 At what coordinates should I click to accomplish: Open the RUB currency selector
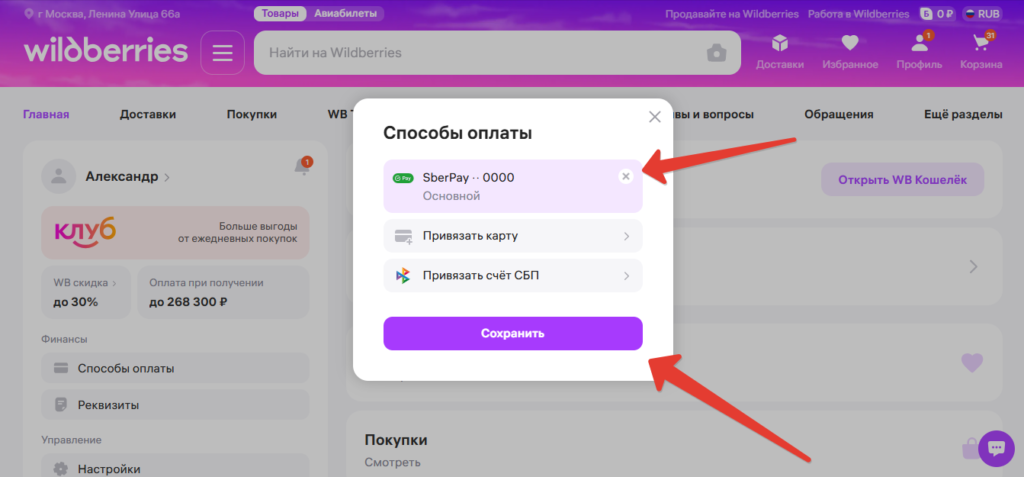coord(982,14)
